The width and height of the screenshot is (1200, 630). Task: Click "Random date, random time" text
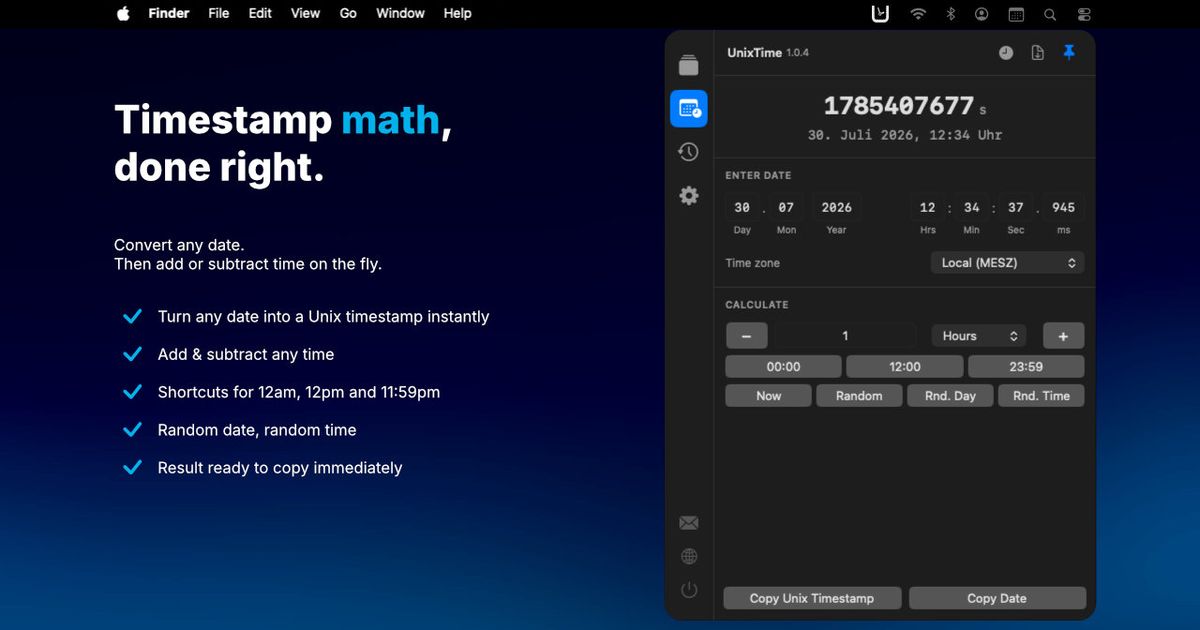coord(257,430)
